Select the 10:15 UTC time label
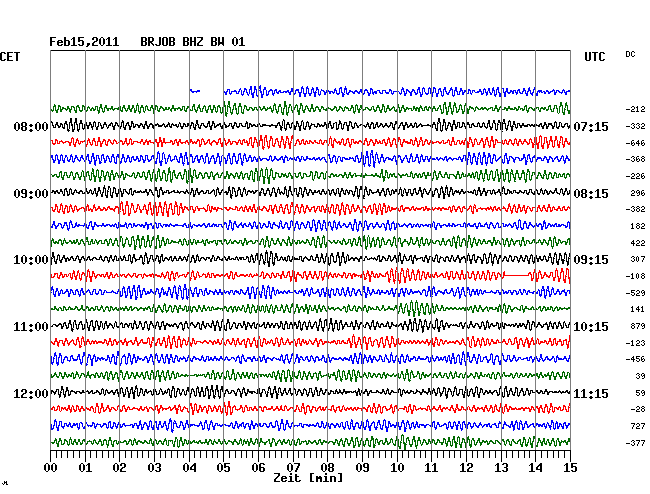 [591, 327]
